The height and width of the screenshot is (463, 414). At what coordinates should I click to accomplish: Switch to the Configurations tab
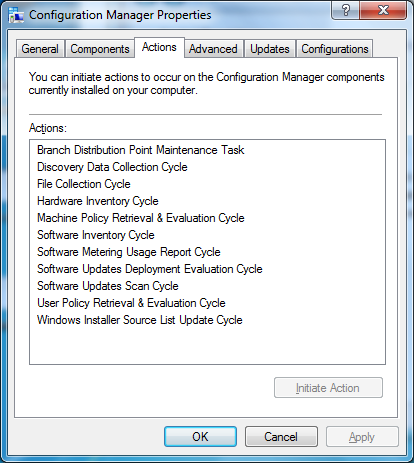[x=335, y=49]
